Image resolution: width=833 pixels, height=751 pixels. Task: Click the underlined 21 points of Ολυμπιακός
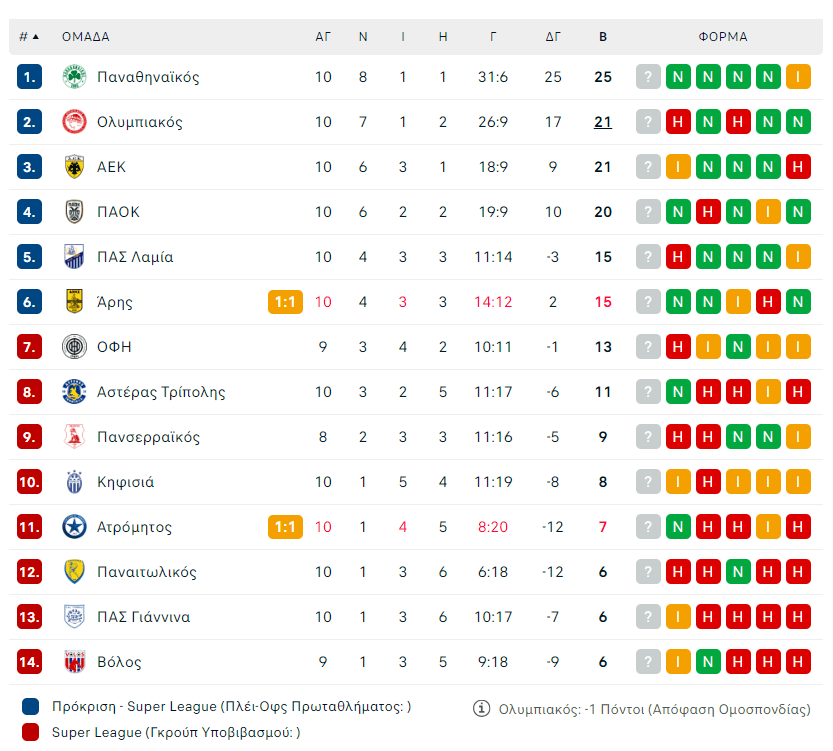click(x=602, y=122)
